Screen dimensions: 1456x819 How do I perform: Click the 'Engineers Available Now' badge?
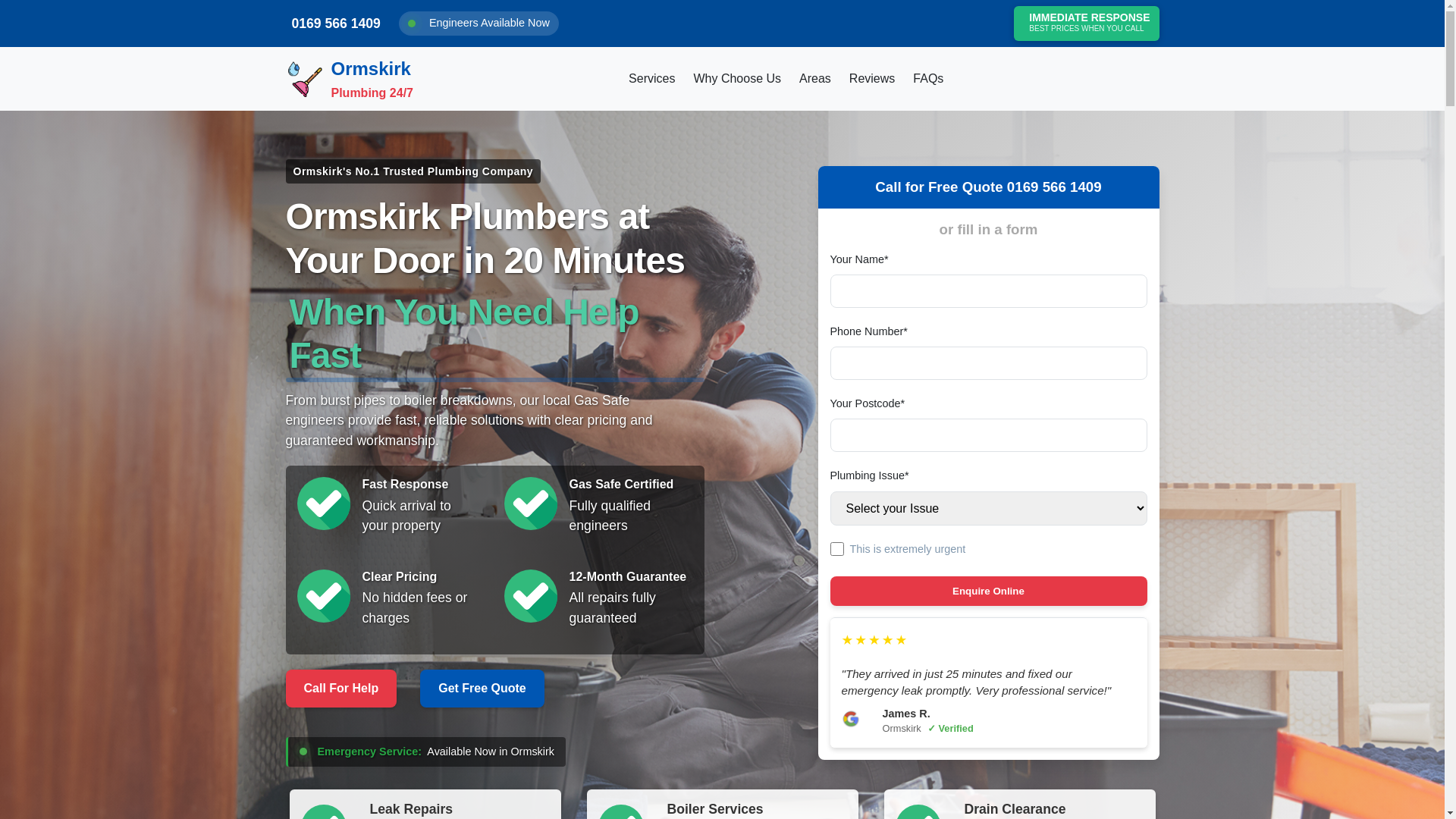[x=479, y=24]
